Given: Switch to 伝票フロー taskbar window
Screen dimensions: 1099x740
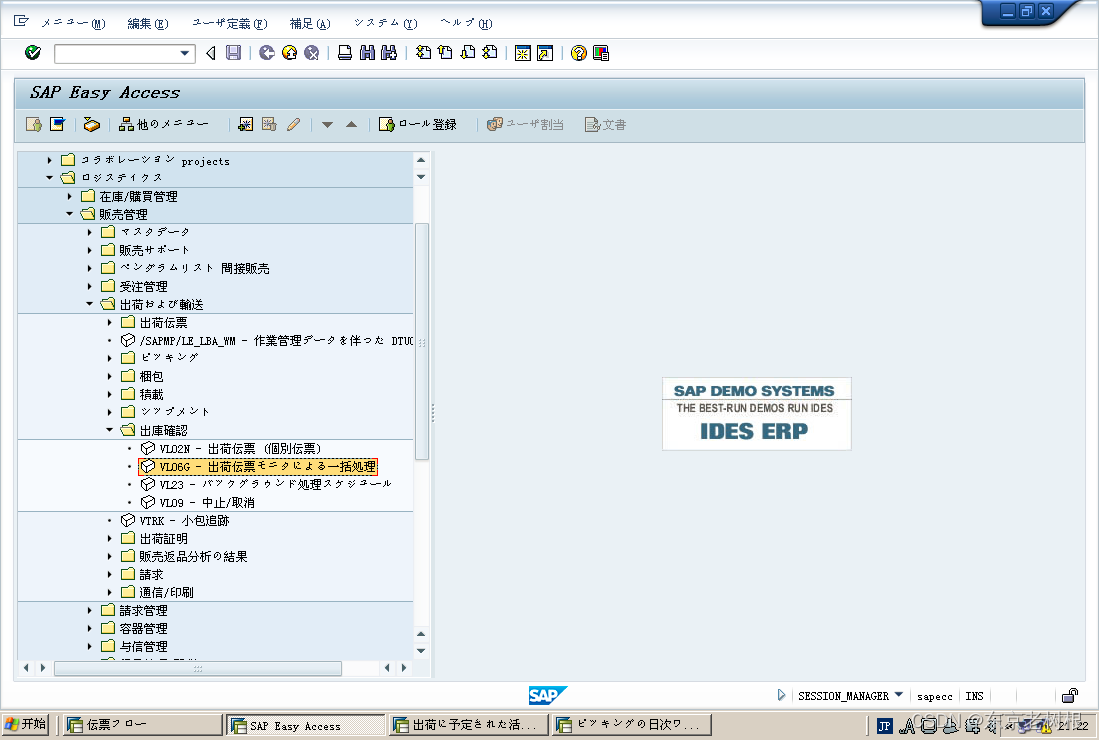Looking at the screenshot, I should click(142, 725).
